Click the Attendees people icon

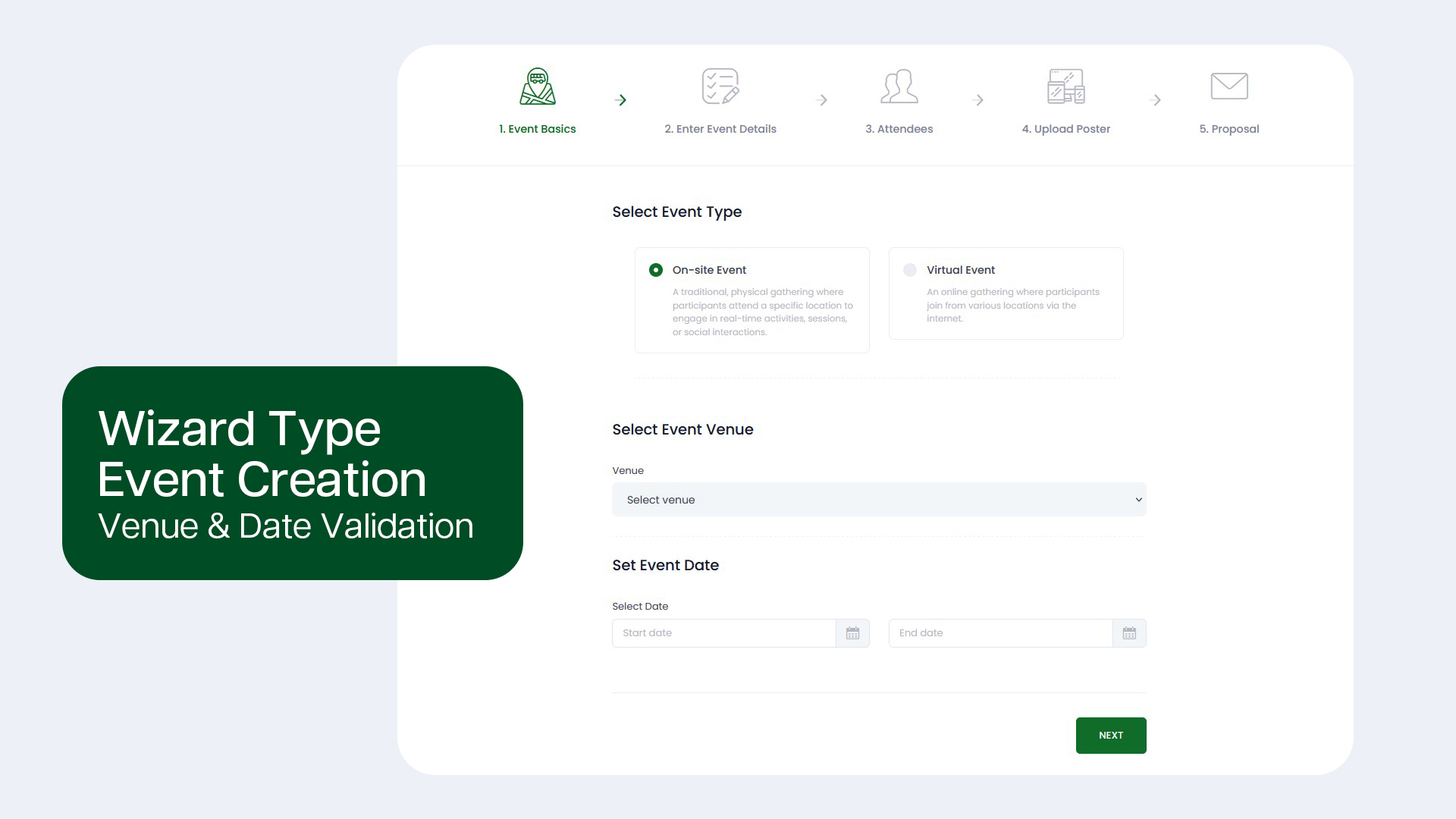899,86
